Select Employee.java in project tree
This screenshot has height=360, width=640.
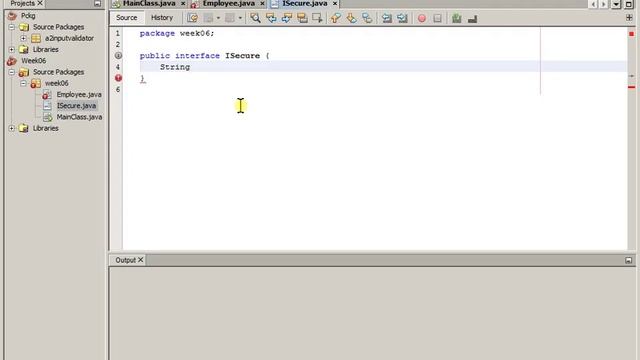(x=79, y=95)
